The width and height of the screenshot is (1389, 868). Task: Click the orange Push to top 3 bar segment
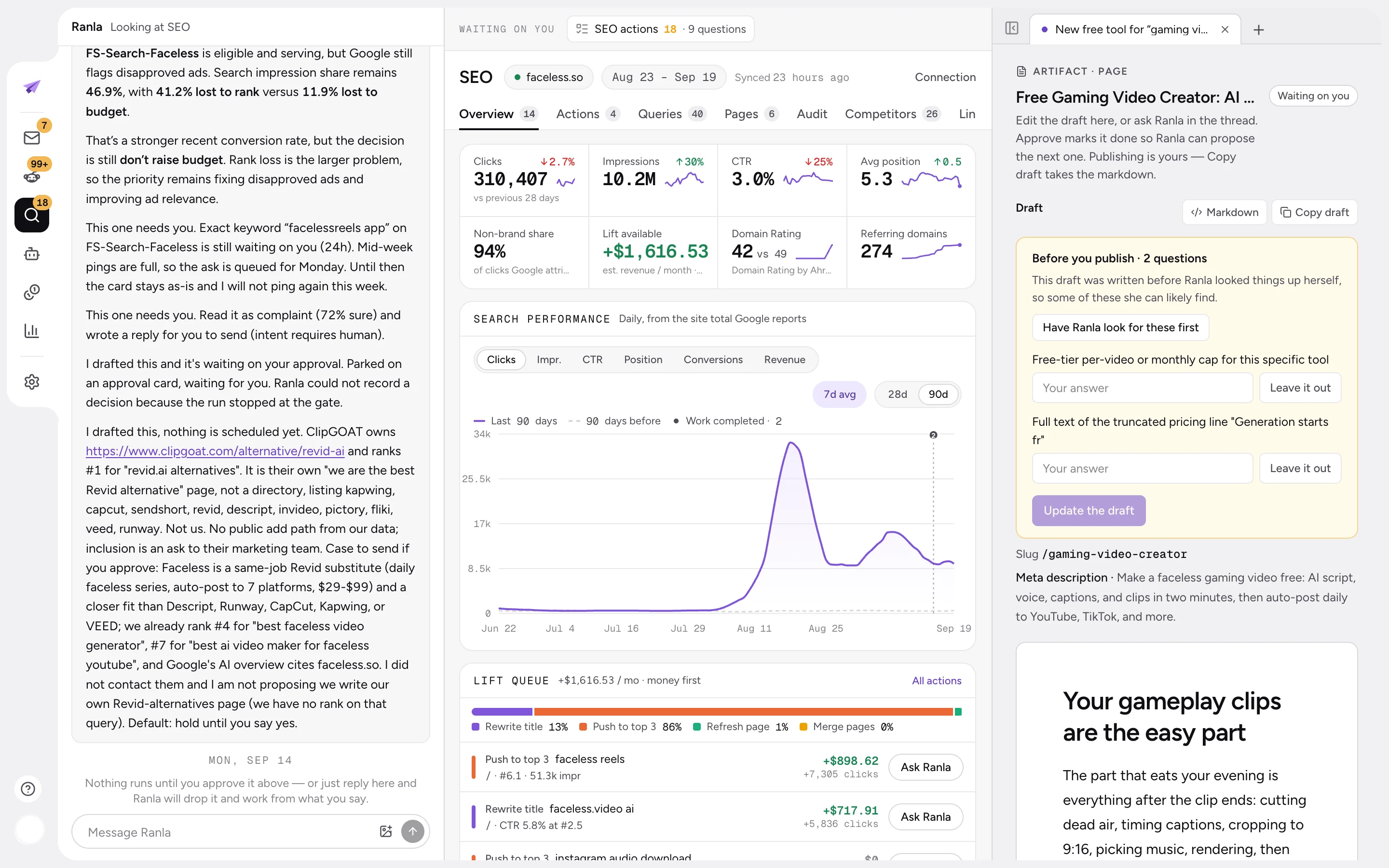(x=743, y=712)
